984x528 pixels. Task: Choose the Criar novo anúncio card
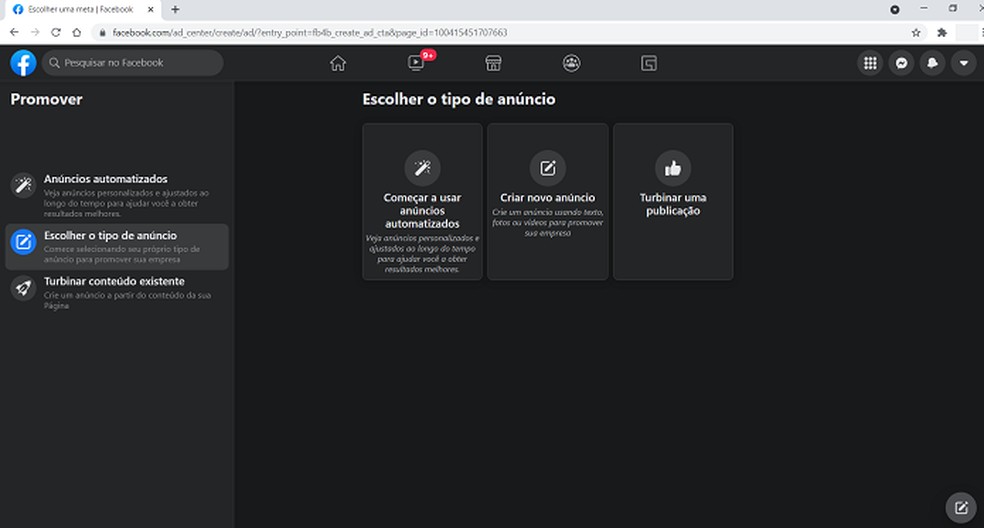pyautogui.click(x=548, y=202)
